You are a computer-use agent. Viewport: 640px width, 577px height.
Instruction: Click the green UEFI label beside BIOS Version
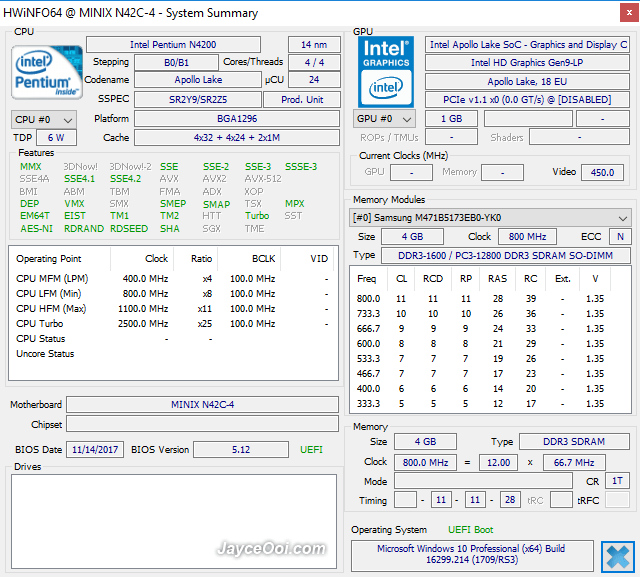(x=311, y=450)
